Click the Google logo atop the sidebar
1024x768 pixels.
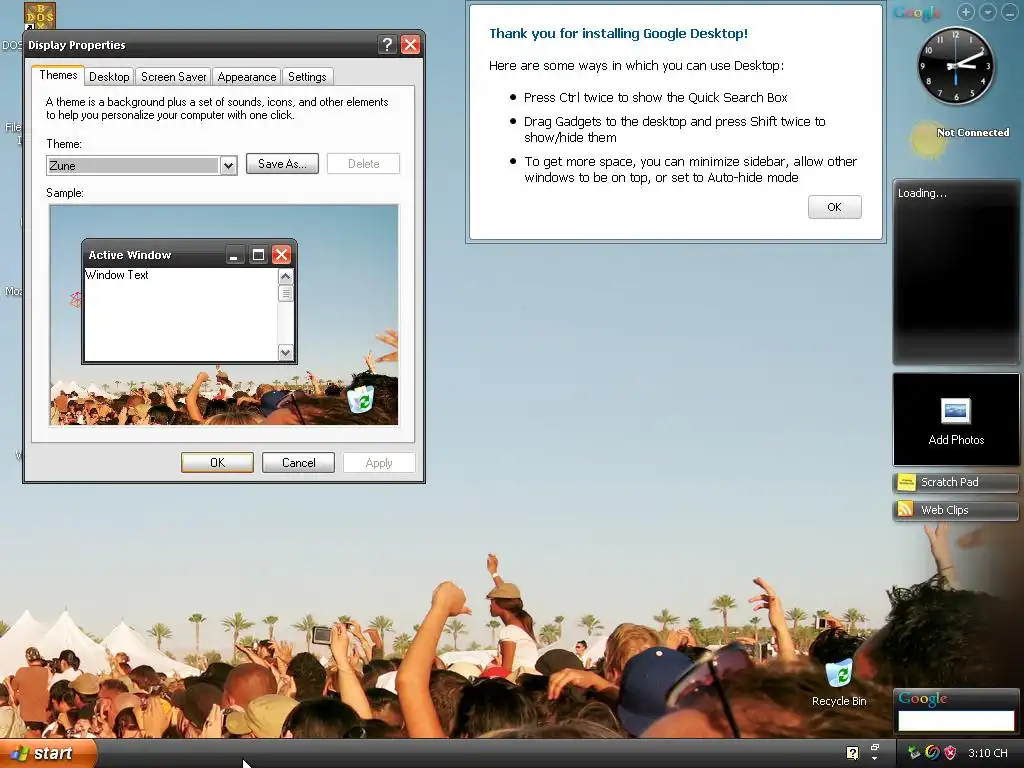click(918, 12)
